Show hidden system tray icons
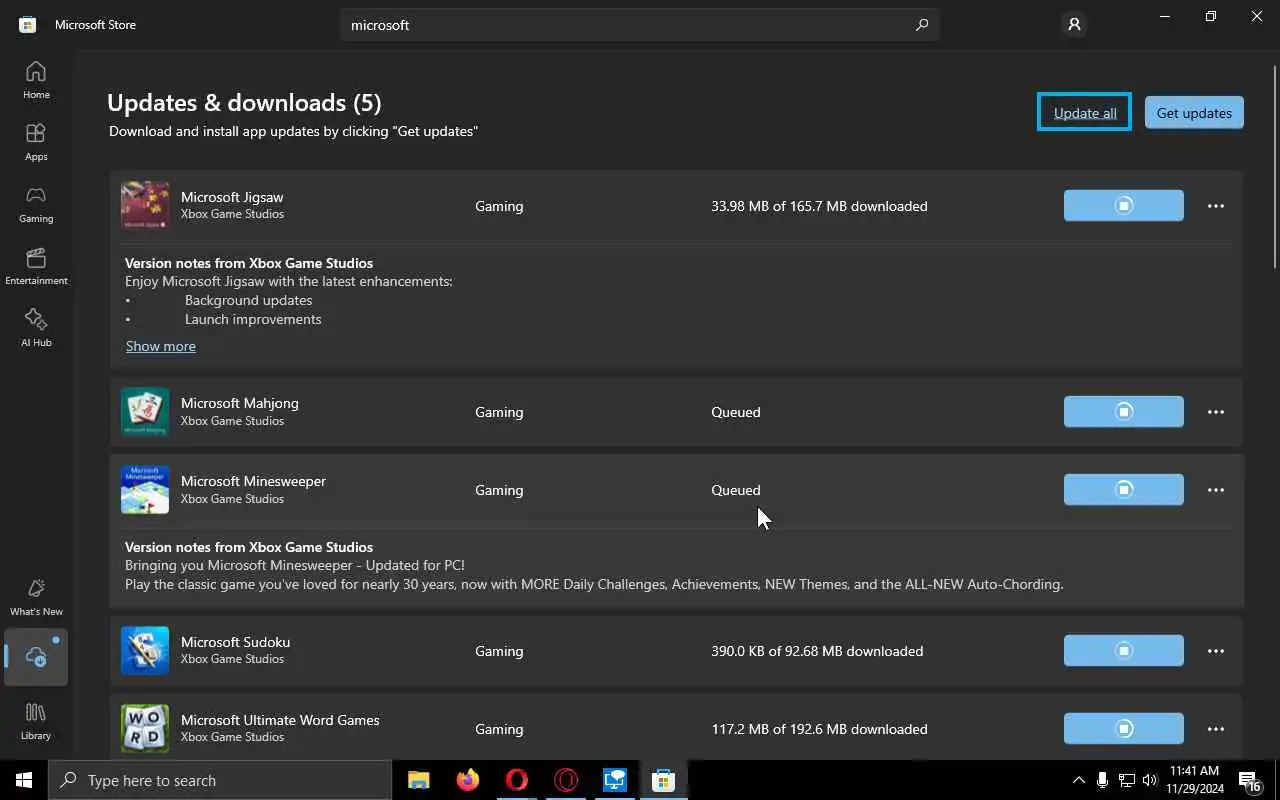The height and width of the screenshot is (800, 1280). tap(1078, 780)
